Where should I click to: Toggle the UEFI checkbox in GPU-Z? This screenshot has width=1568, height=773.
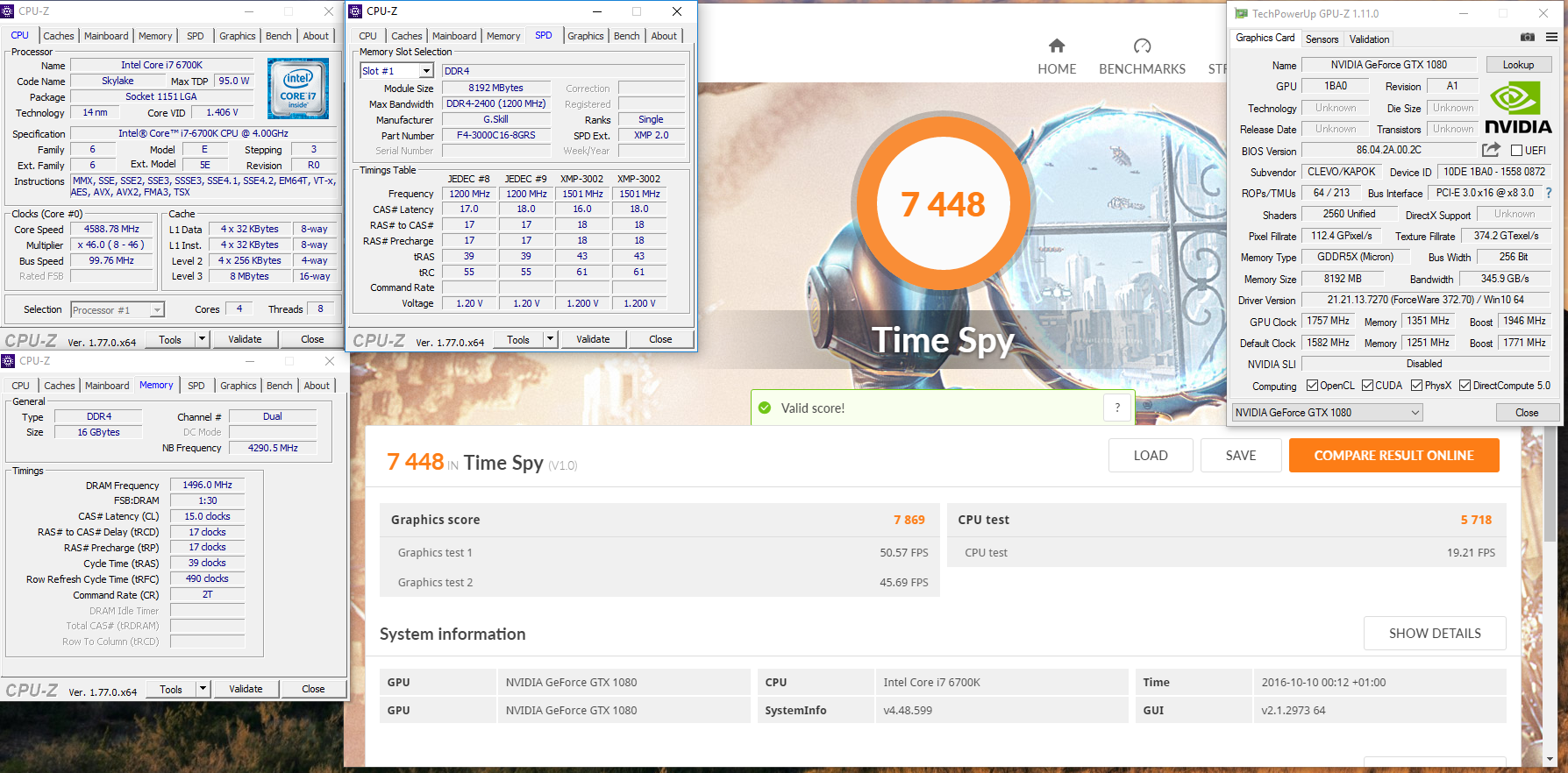tap(1516, 151)
